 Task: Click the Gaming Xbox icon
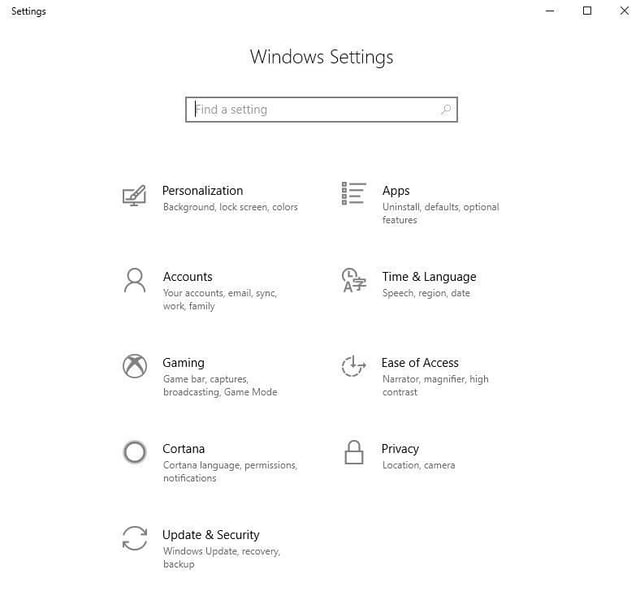pyautogui.click(x=135, y=366)
